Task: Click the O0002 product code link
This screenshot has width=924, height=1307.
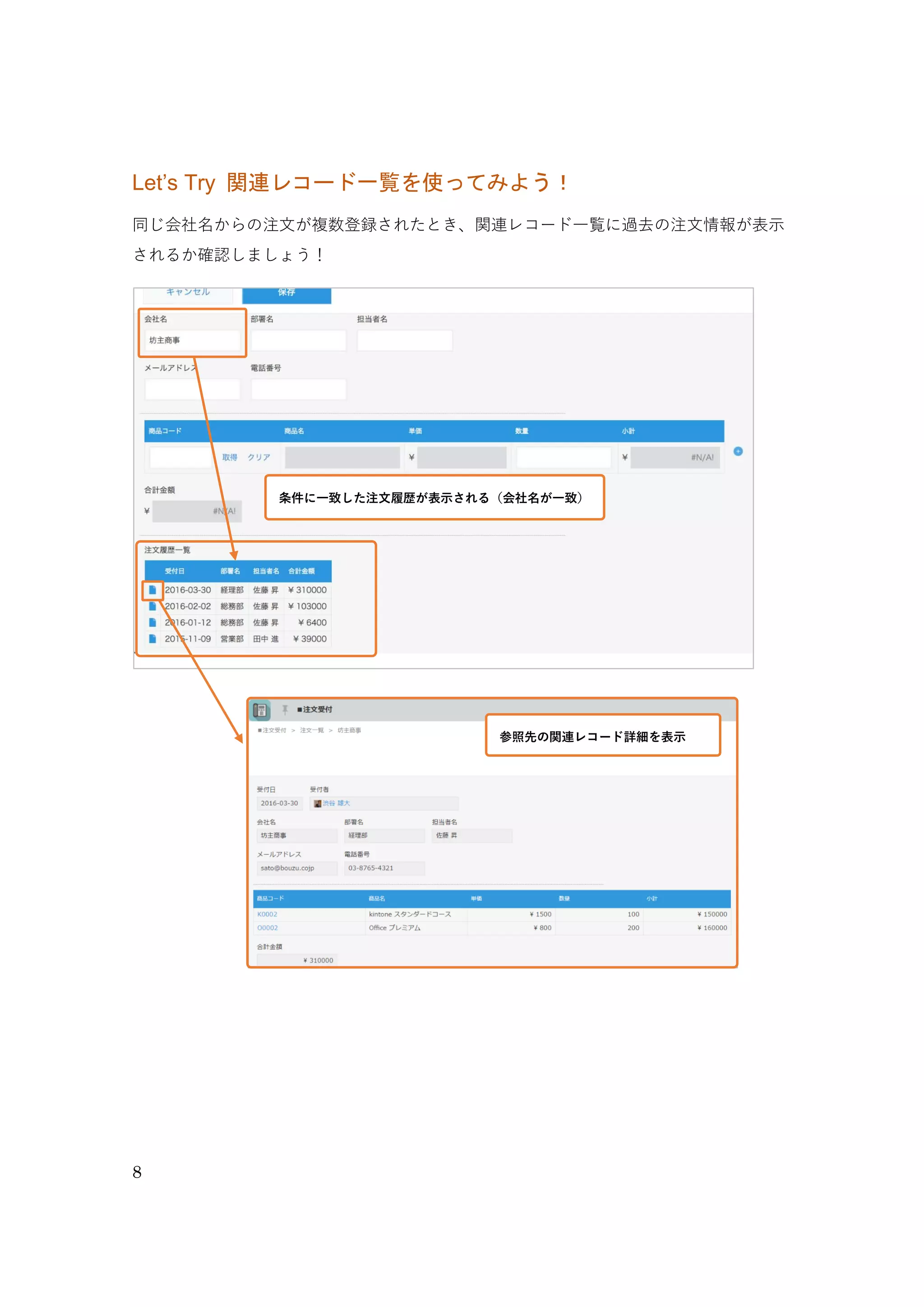Action: [x=268, y=928]
